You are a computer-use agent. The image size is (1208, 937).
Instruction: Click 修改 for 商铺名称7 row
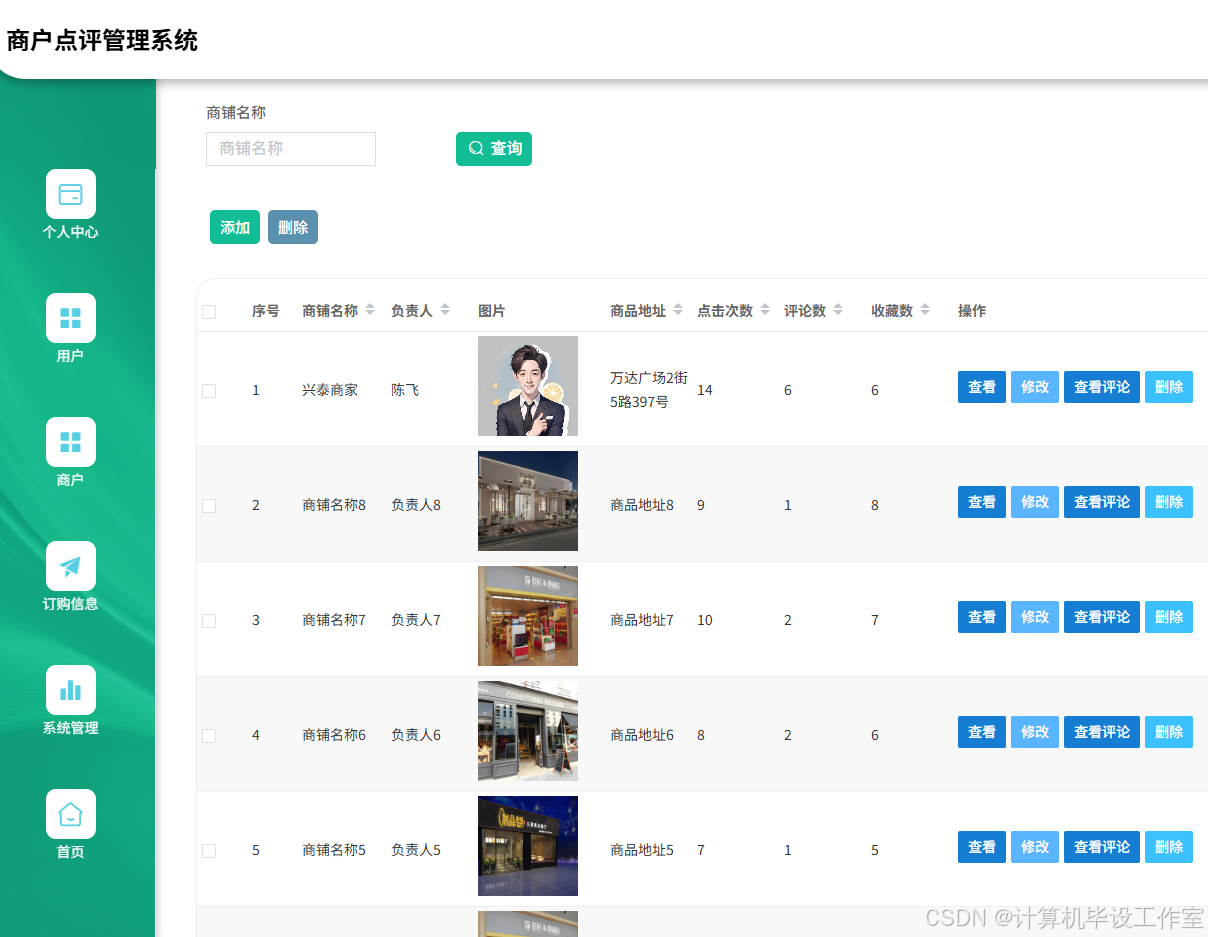click(x=1035, y=617)
